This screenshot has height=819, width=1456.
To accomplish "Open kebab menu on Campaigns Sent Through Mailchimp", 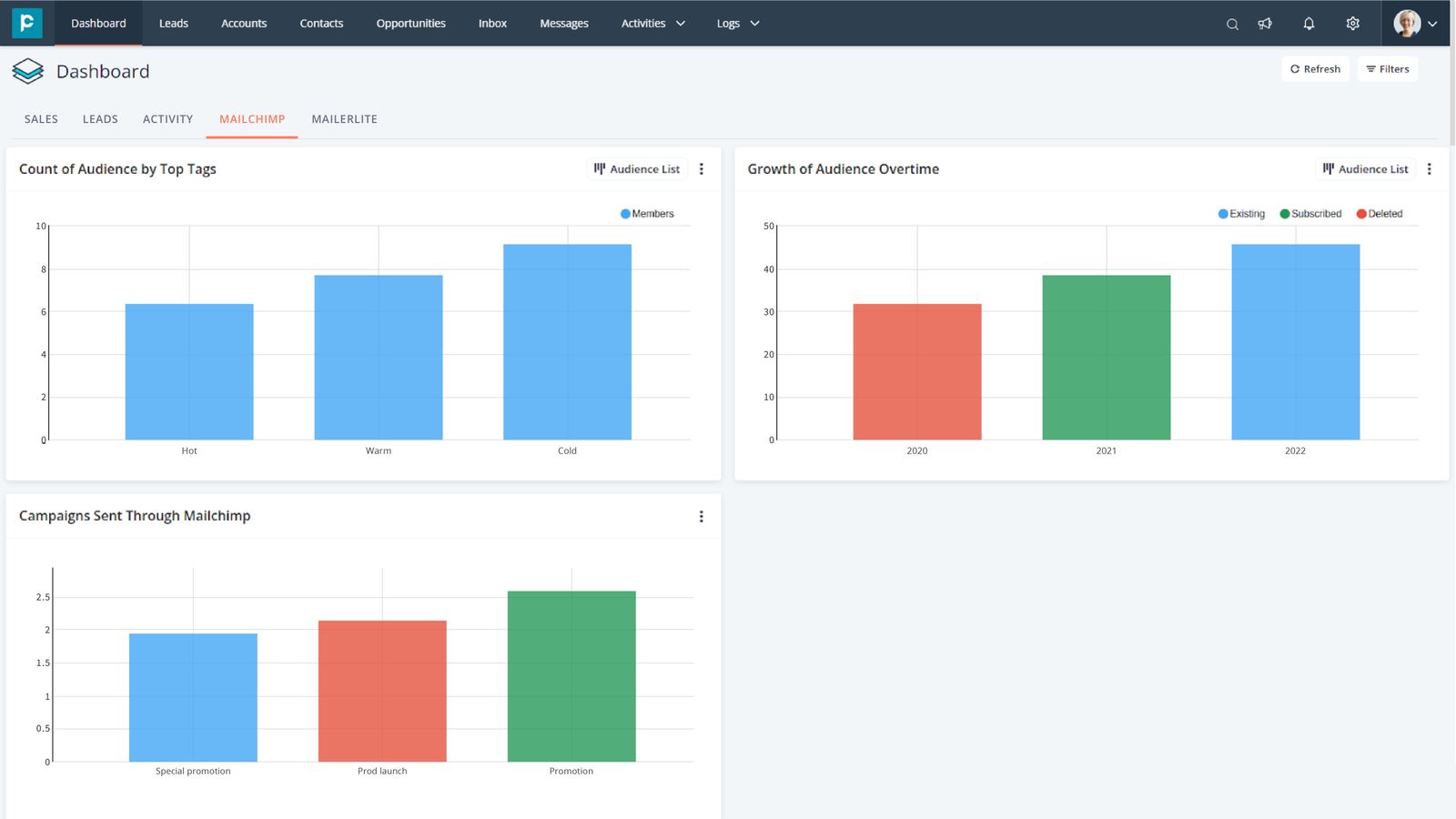I will [701, 516].
